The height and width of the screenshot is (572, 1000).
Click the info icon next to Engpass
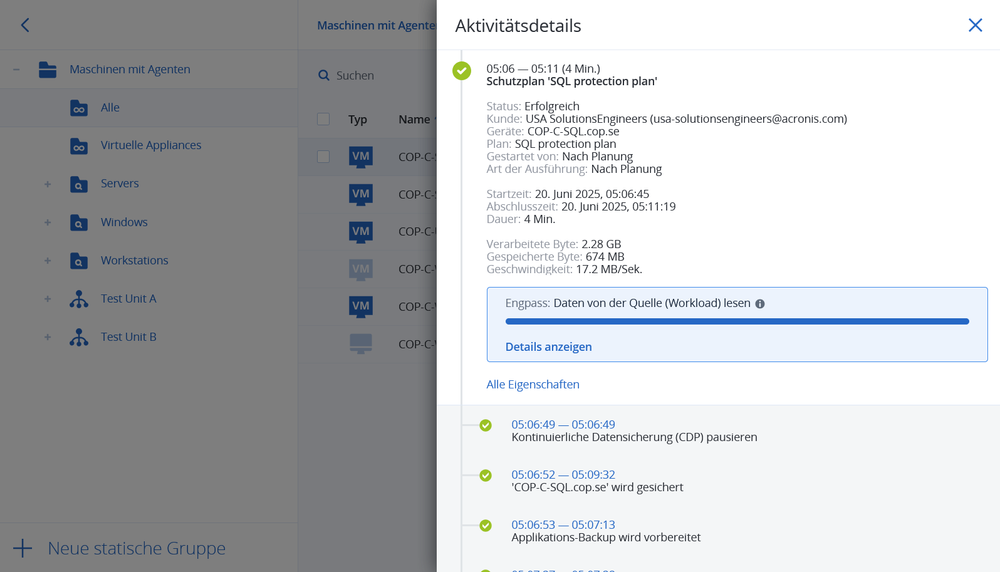pos(760,304)
